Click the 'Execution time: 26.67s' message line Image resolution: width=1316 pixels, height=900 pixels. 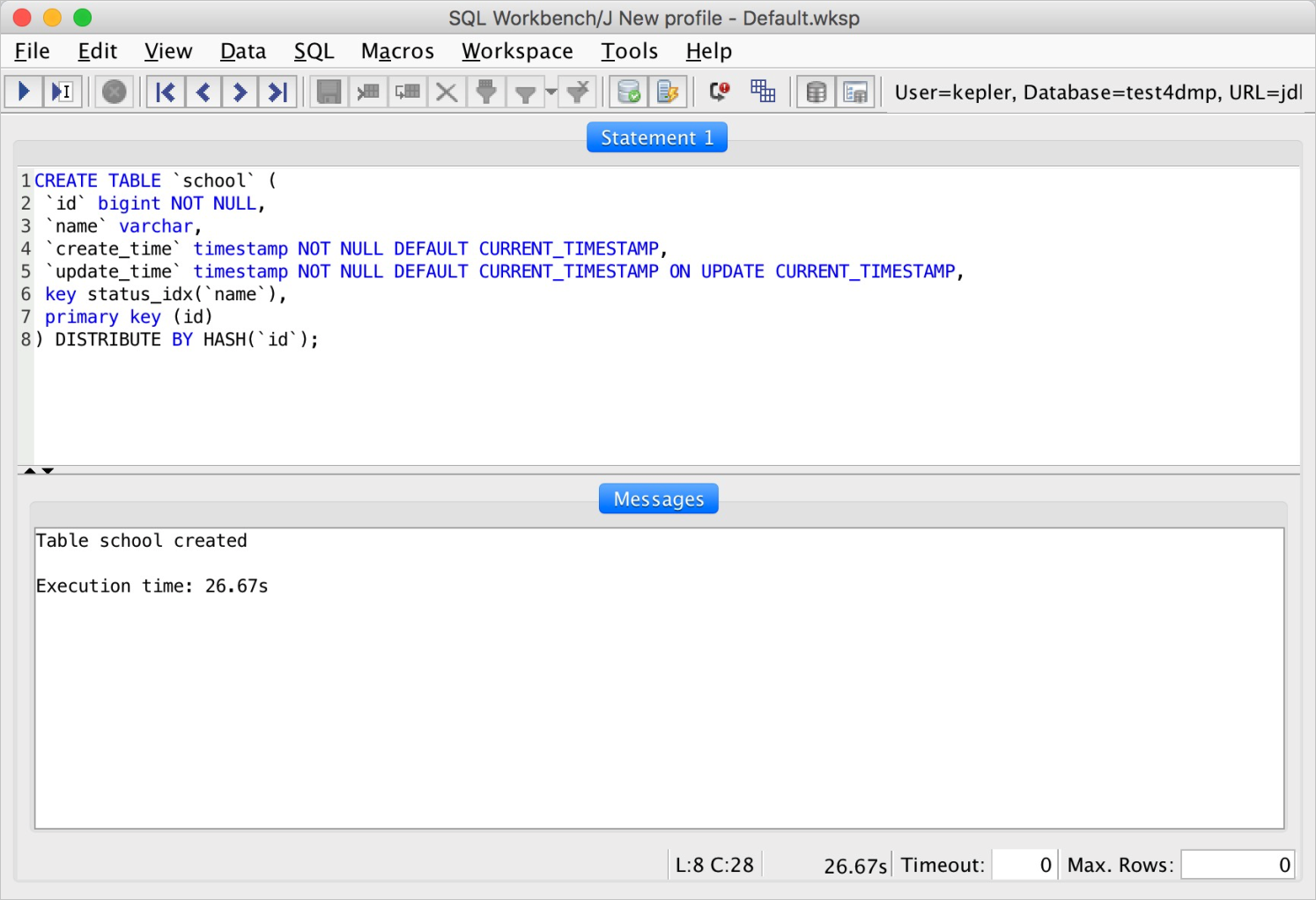pos(152,586)
